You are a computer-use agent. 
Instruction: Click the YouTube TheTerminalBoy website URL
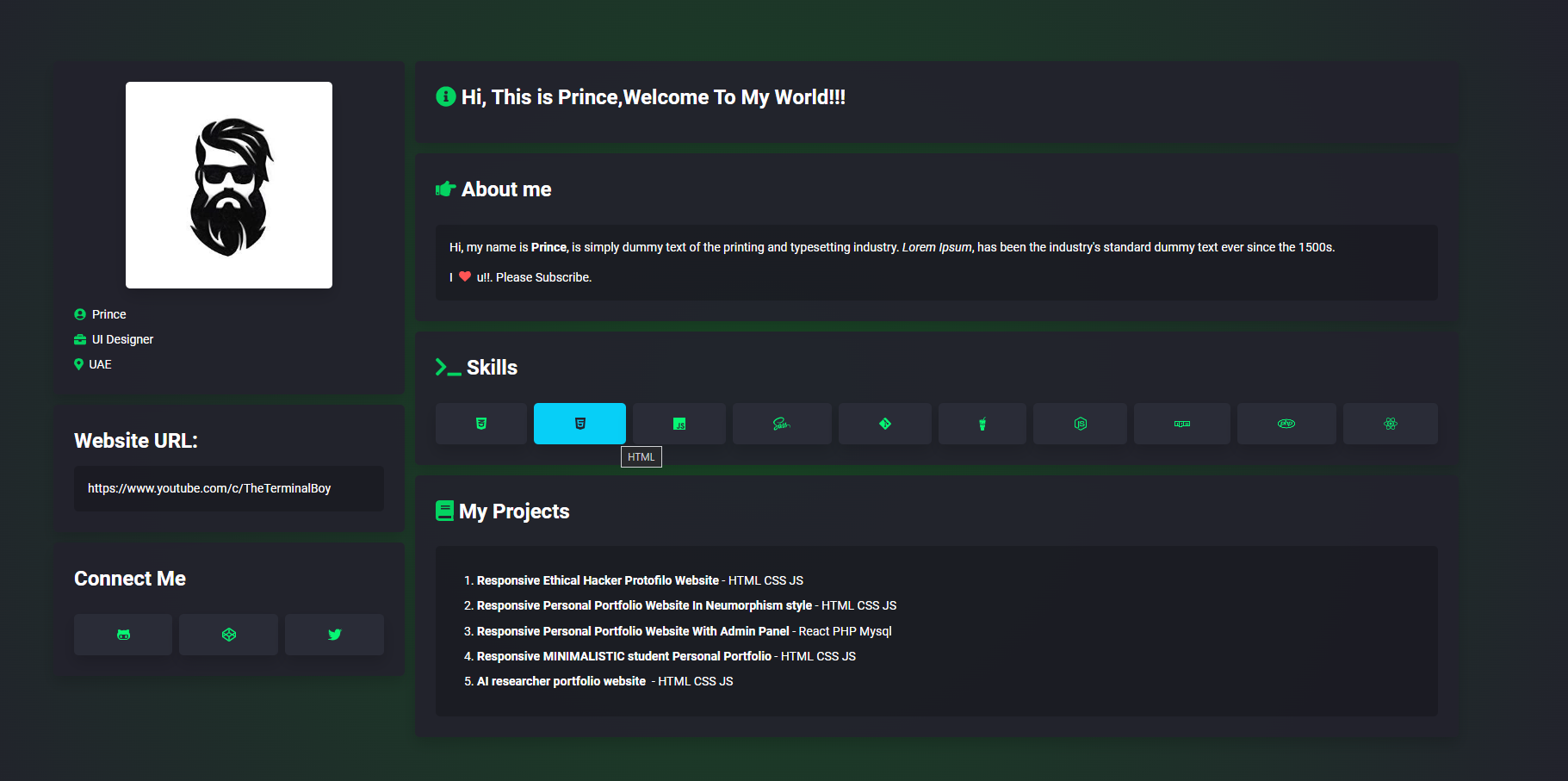pyautogui.click(x=209, y=488)
